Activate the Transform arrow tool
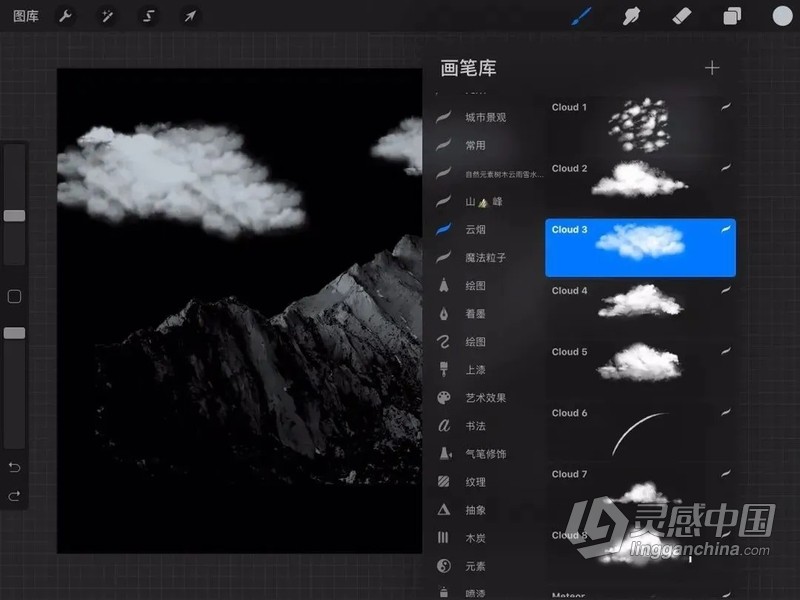 (x=189, y=16)
